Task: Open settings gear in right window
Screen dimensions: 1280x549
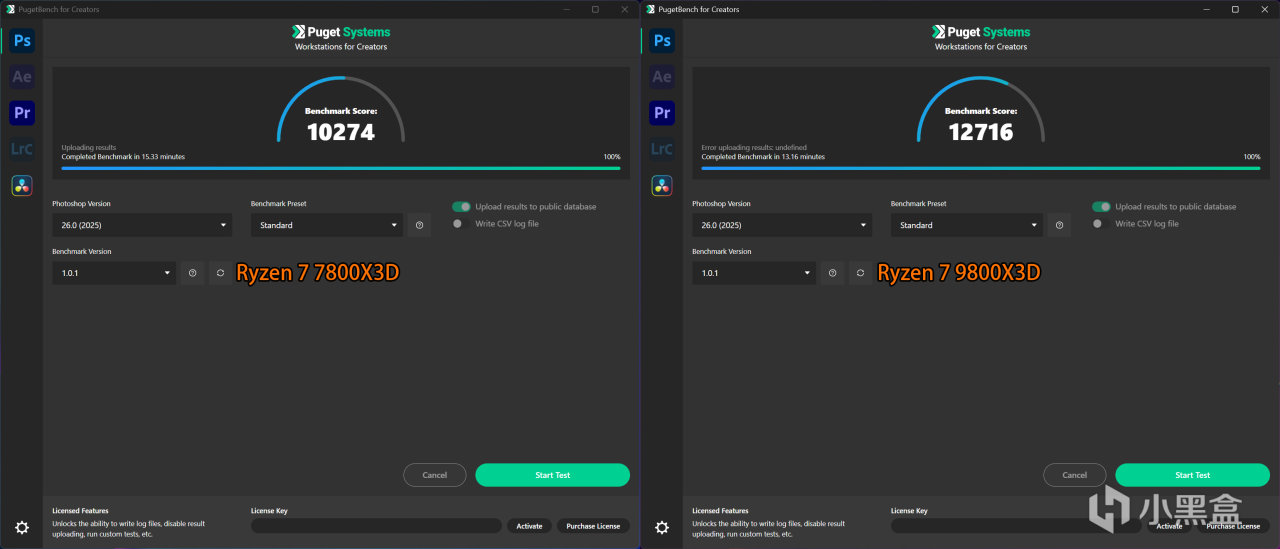Action: coord(662,528)
